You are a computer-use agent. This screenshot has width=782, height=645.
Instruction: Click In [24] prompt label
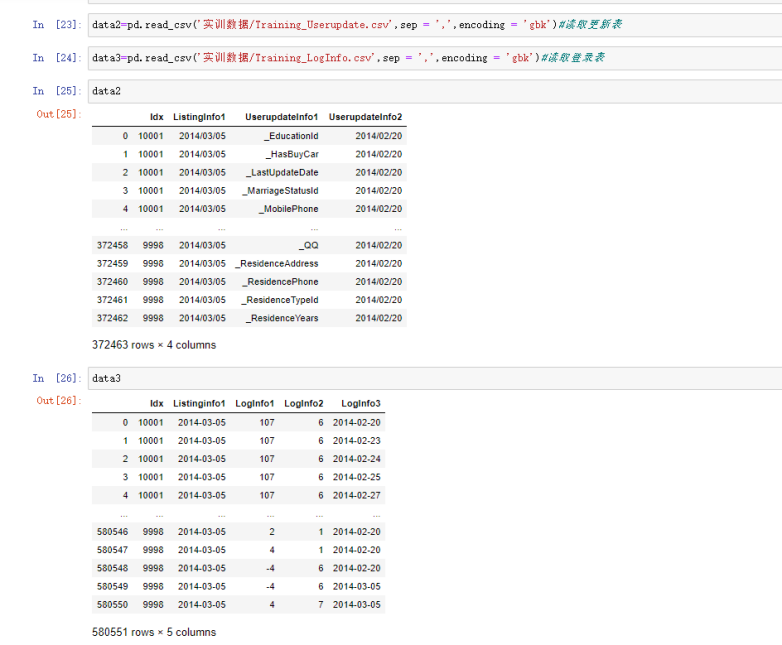(56, 58)
